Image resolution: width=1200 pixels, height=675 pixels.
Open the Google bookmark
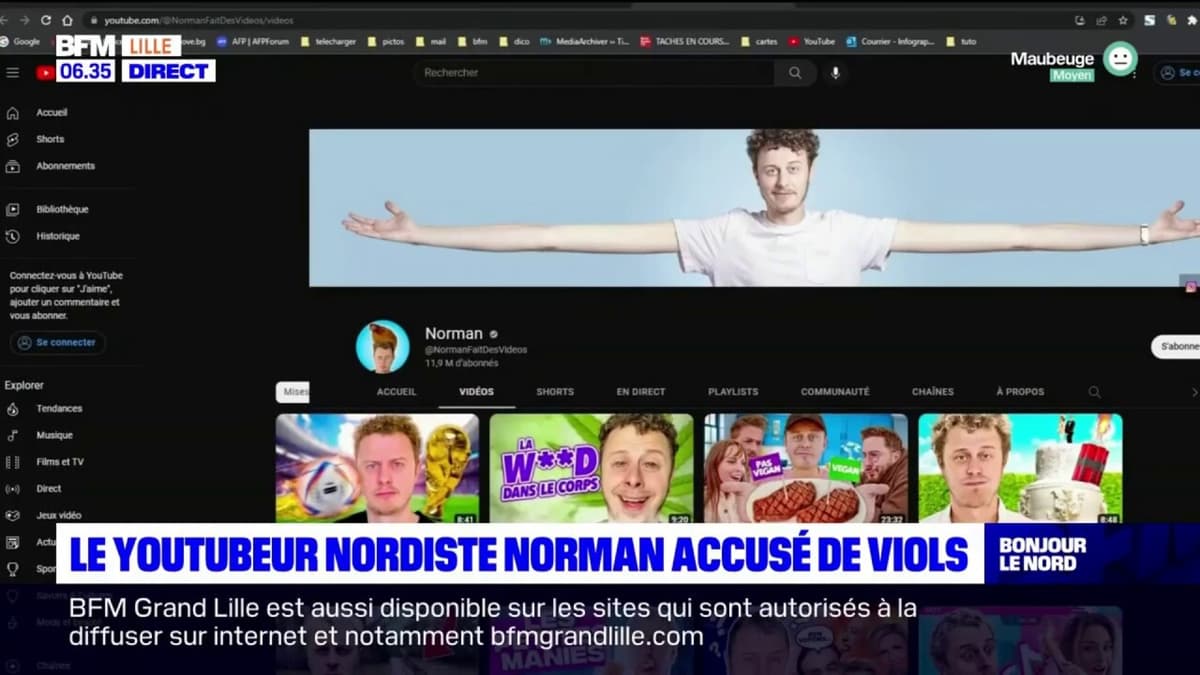pos(20,41)
